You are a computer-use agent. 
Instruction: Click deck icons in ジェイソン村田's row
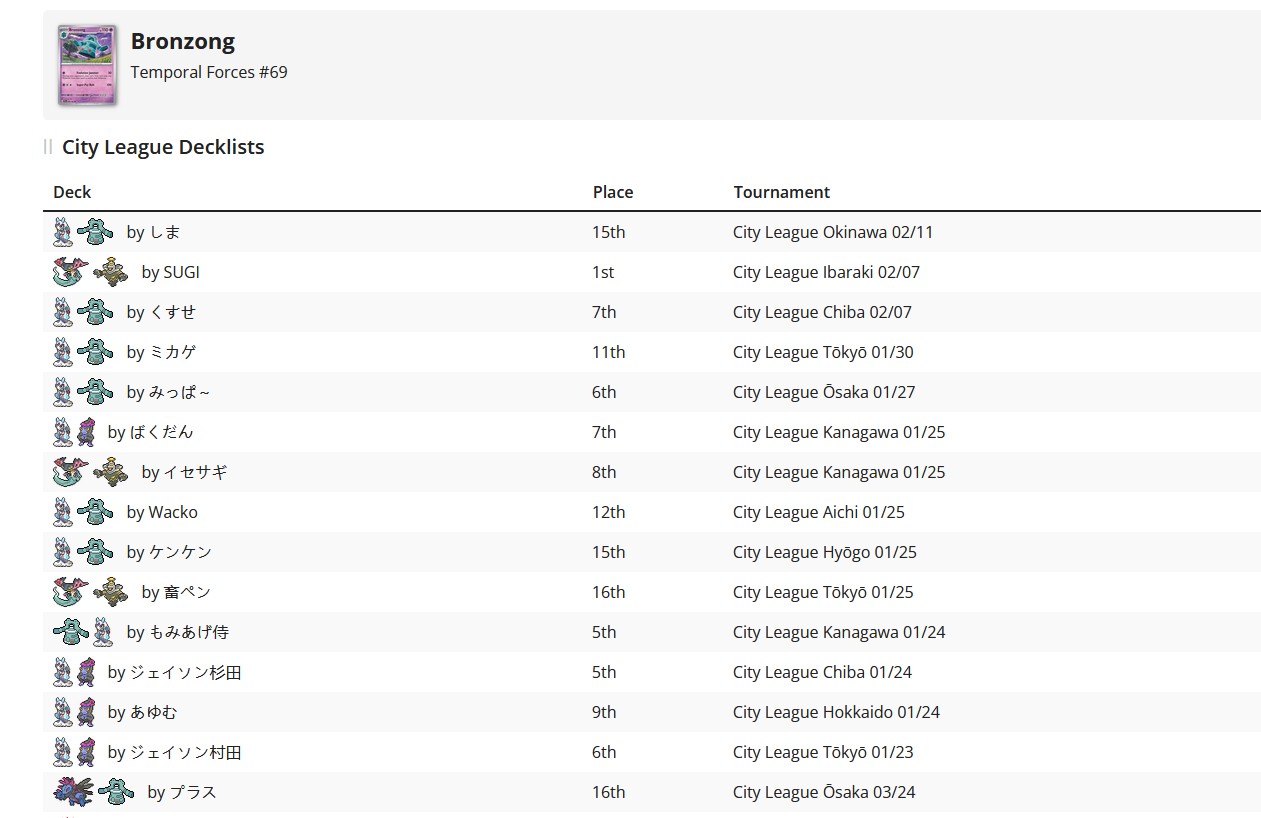pos(74,752)
